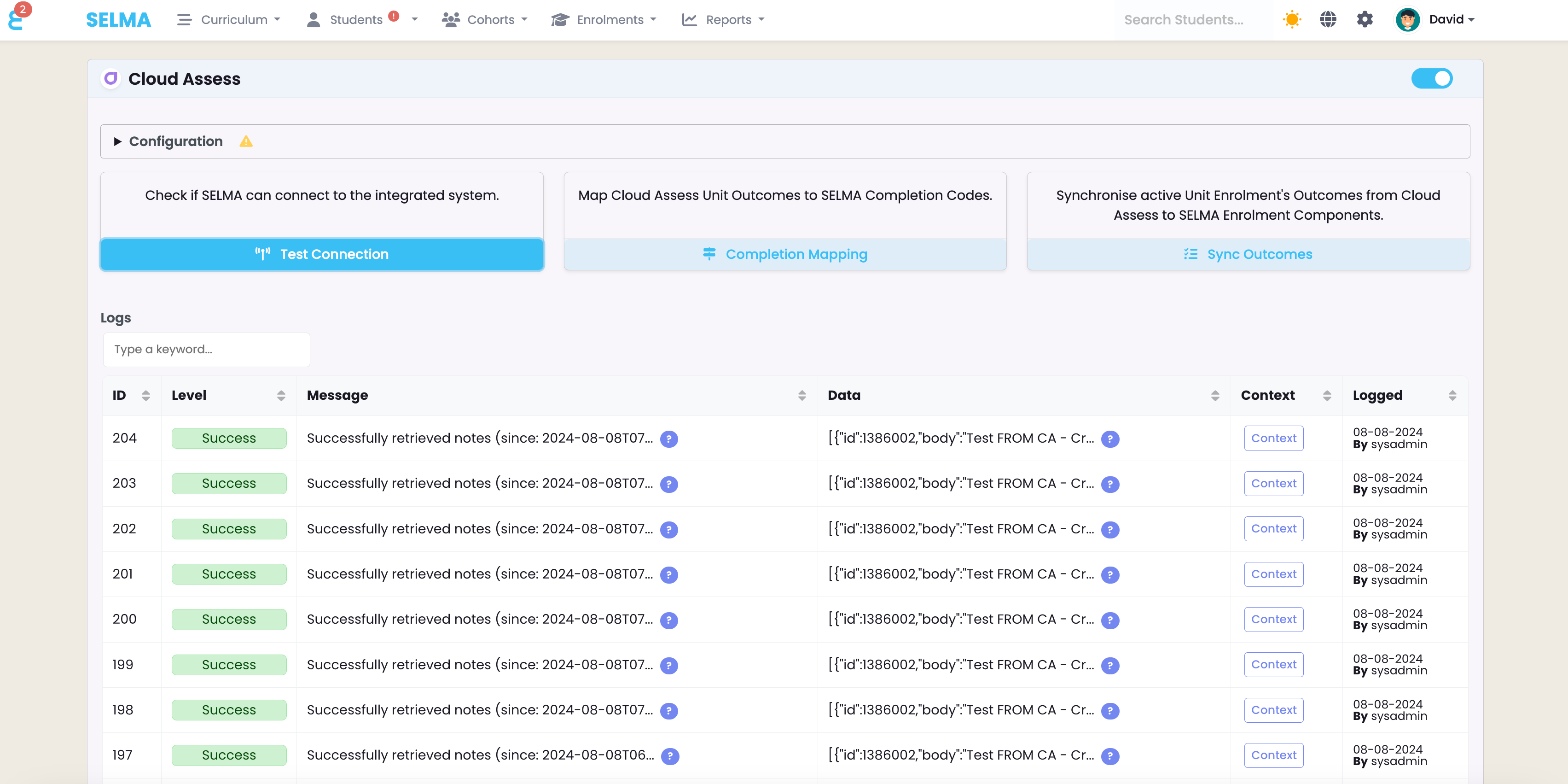Click data help icon for log 203
Image resolution: width=1568 pixels, height=784 pixels.
[x=1109, y=484]
